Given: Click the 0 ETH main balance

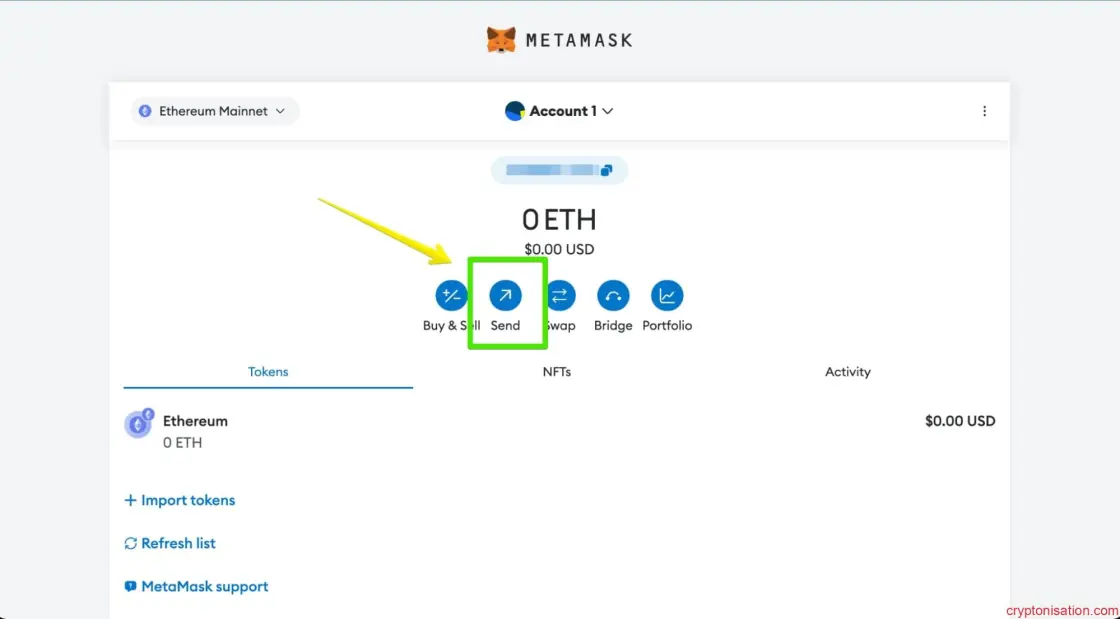Looking at the screenshot, I should pos(559,220).
